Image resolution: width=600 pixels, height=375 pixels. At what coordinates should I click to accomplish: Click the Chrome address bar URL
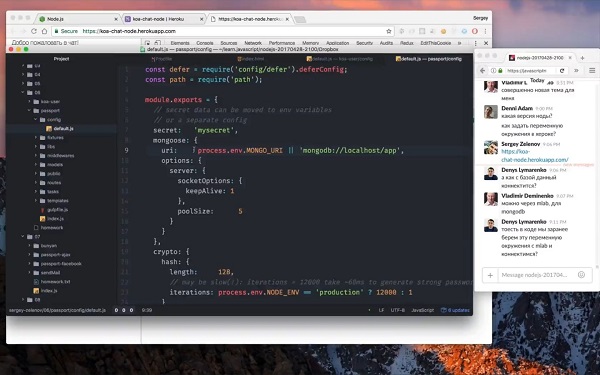point(129,31)
